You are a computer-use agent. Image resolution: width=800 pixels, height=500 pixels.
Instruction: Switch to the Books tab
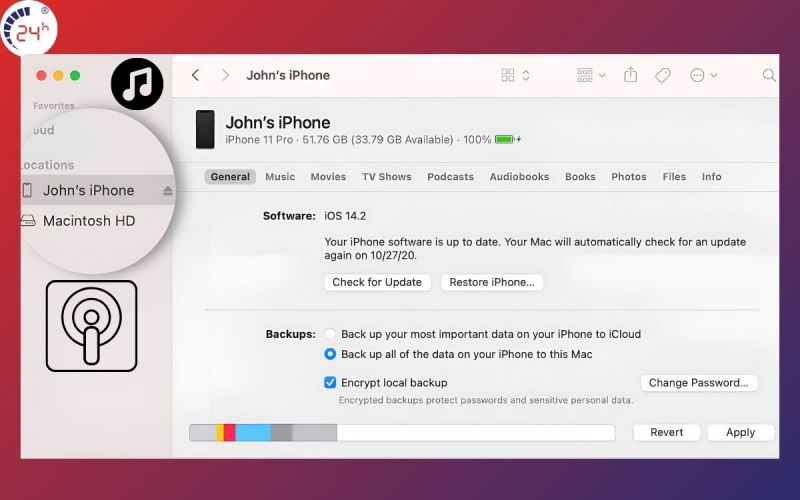pos(580,177)
